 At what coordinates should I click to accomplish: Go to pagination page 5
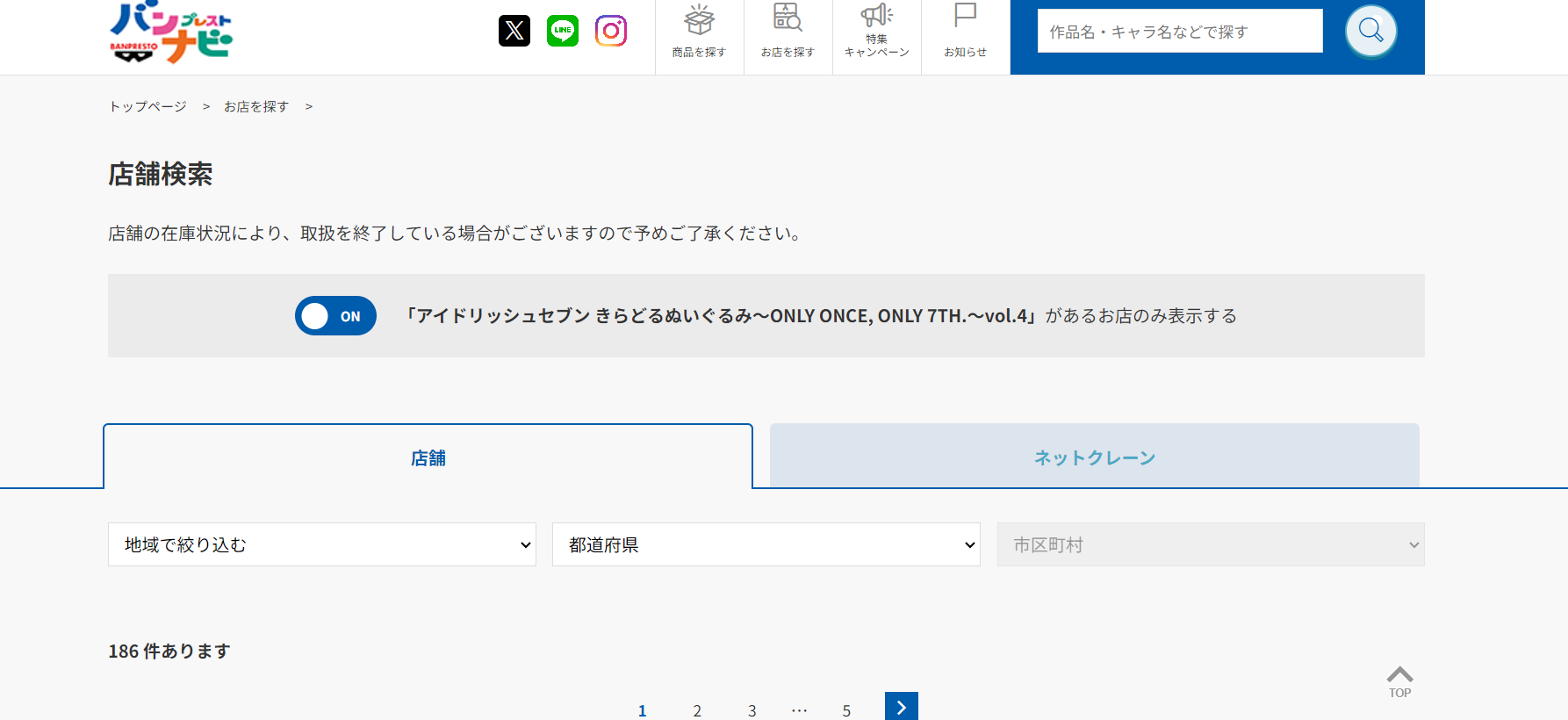coord(846,710)
